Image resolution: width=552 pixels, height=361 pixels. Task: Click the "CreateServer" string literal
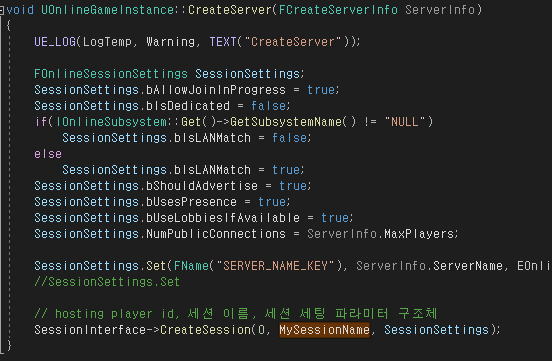(293, 42)
